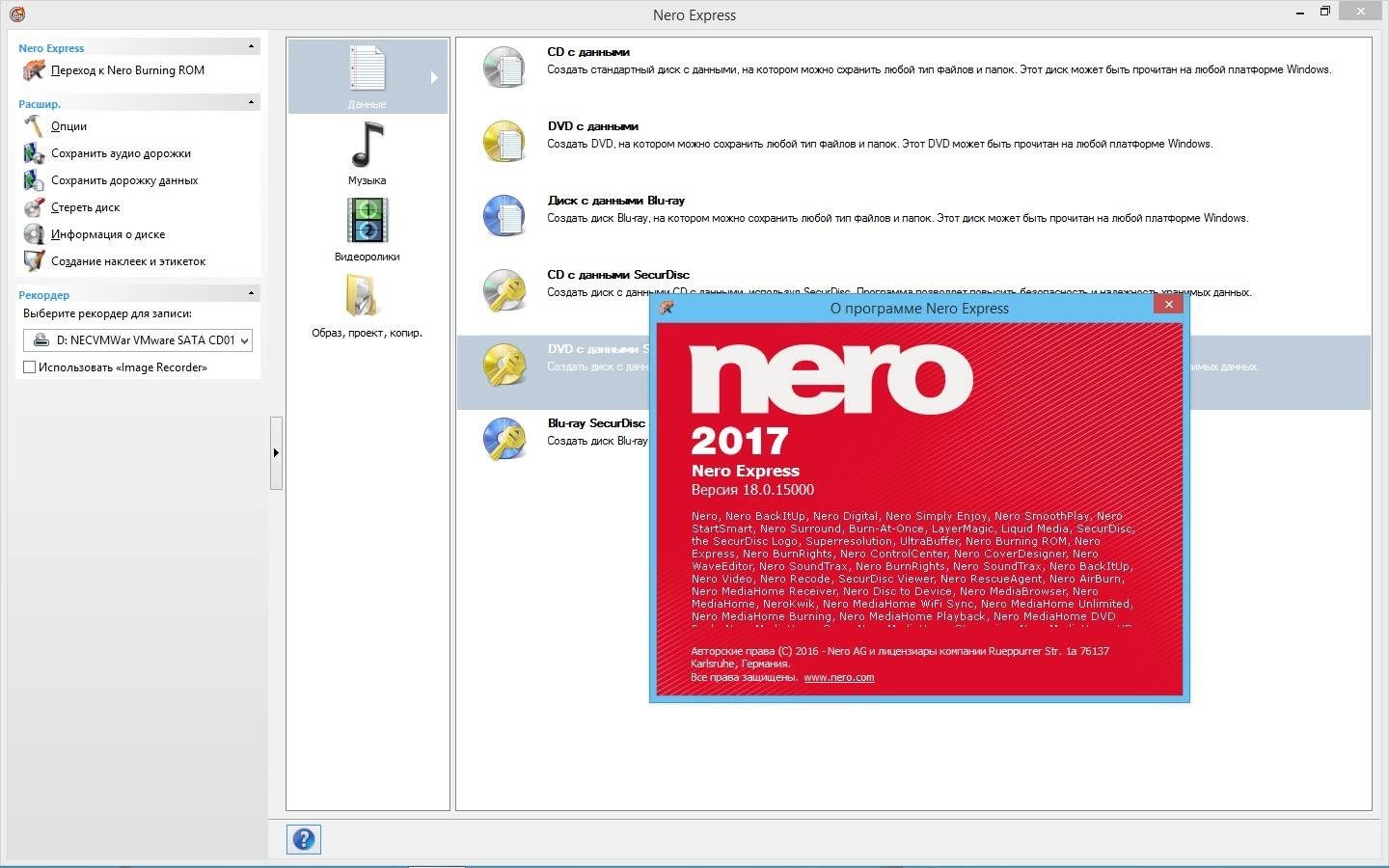Click the Видеоролики category label

(368, 257)
